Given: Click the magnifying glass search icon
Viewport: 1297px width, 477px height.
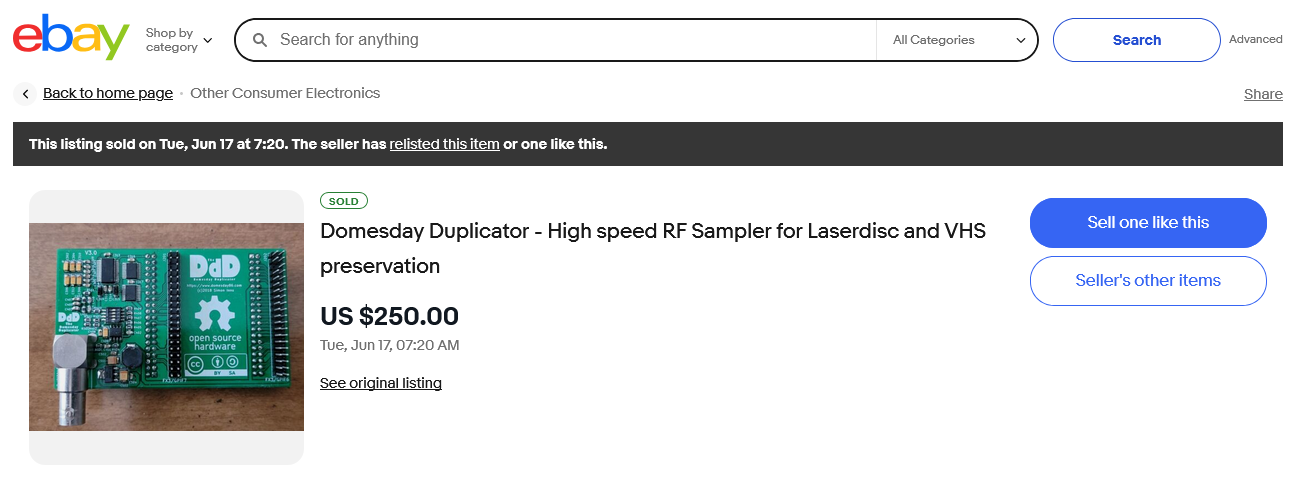Looking at the screenshot, I should coord(260,40).
